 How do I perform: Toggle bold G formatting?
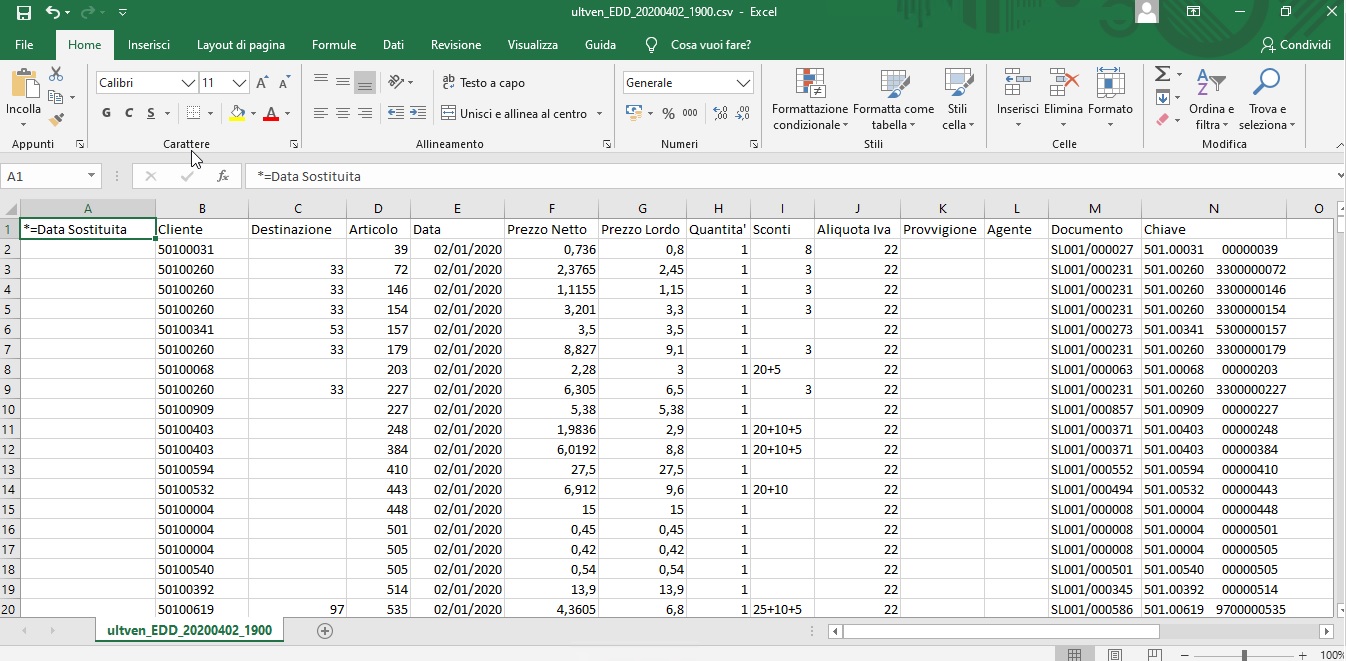tap(106, 114)
